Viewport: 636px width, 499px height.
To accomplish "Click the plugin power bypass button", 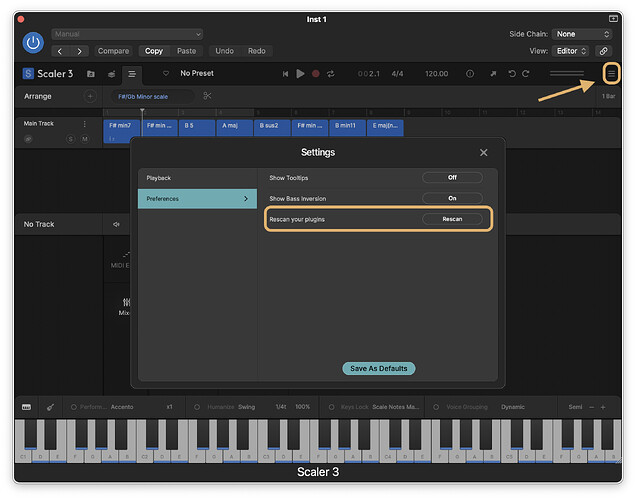I will [x=33, y=42].
